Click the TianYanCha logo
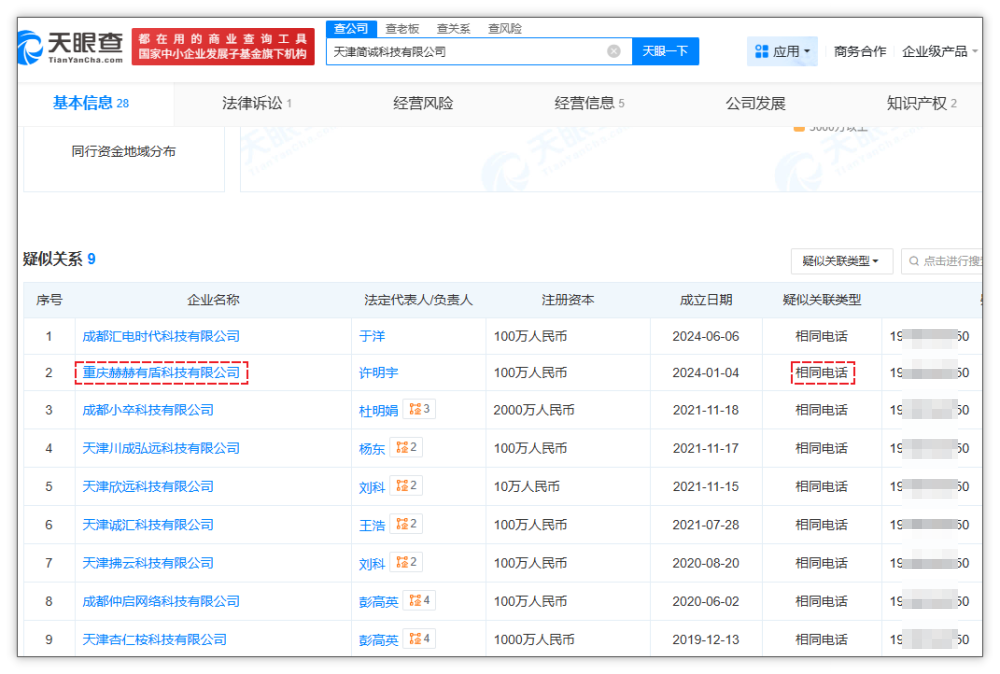The image size is (1000, 674). (70, 46)
